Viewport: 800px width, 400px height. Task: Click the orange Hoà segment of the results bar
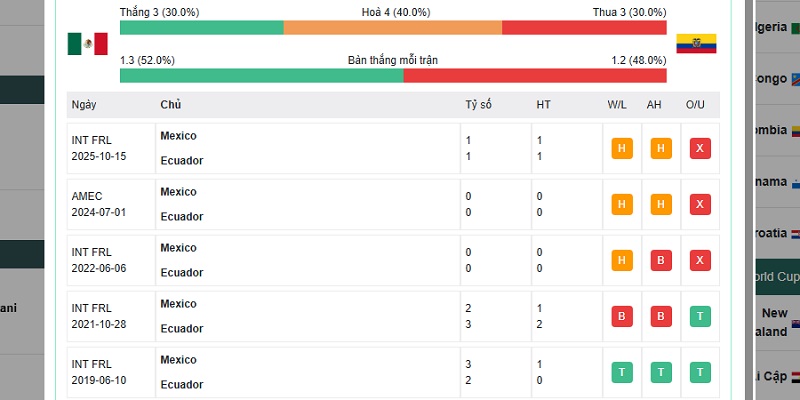click(x=393, y=28)
